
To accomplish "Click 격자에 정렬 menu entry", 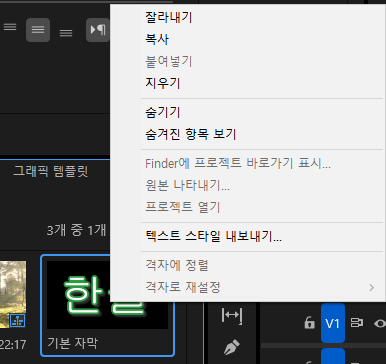I will 177,266.
